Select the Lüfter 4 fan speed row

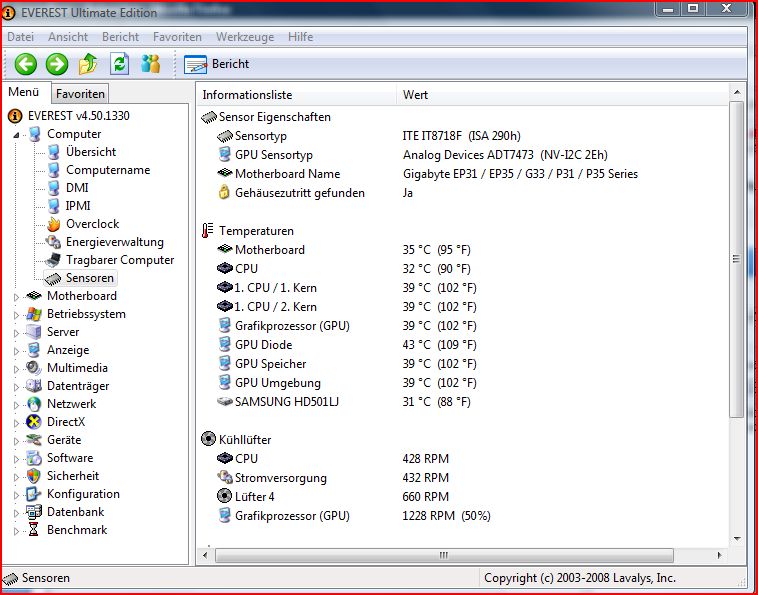coord(462,496)
